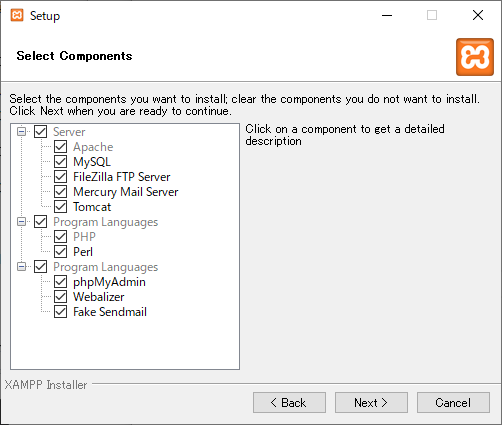
Task: Toggle the phpMyAdmin checkbox
Action: pos(60,282)
